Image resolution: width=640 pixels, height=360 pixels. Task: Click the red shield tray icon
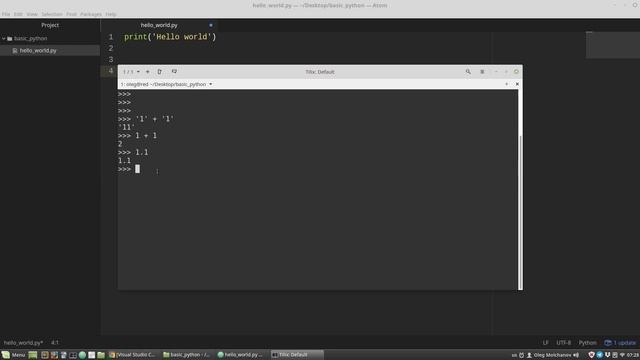tap(591, 355)
